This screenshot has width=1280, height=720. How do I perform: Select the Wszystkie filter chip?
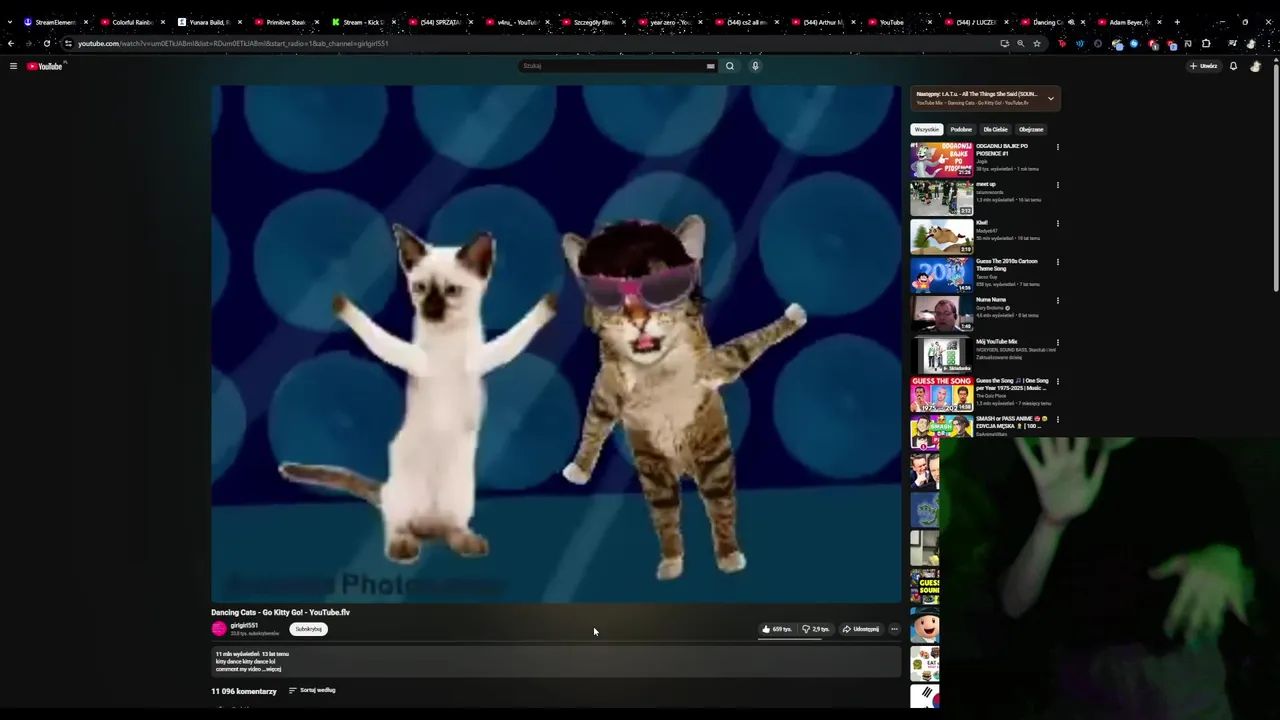click(x=927, y=129)
